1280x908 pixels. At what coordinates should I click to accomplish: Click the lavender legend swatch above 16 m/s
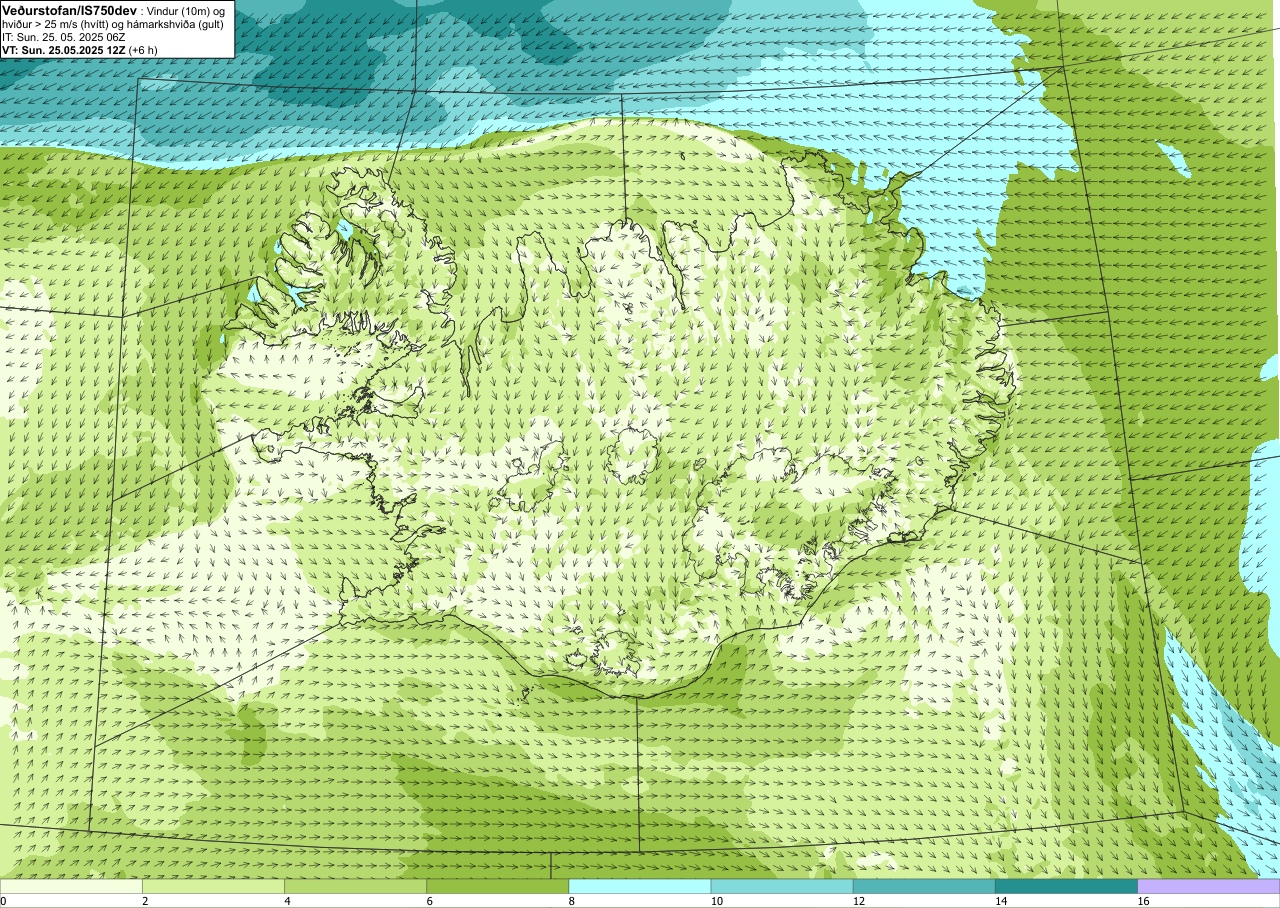[x=1209, y=886]
